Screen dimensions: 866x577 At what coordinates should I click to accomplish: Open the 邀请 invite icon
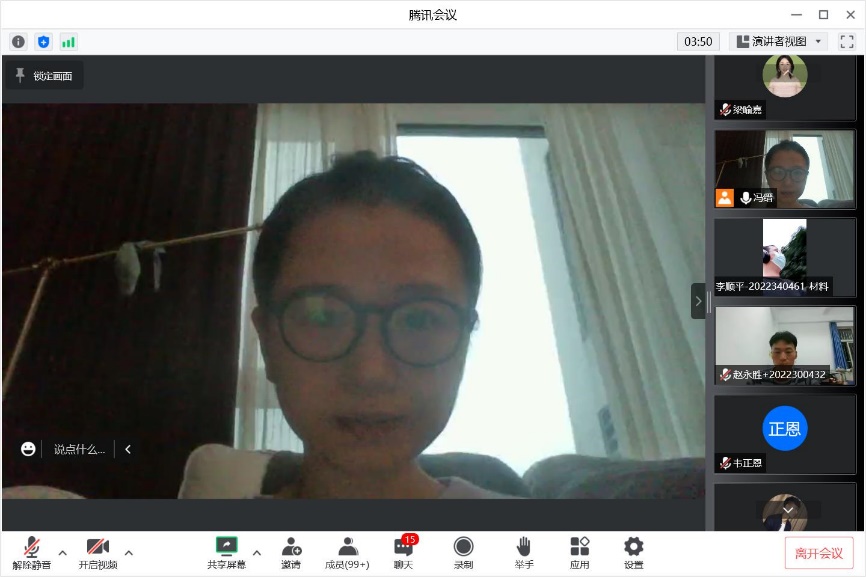(x=291, y=552)
